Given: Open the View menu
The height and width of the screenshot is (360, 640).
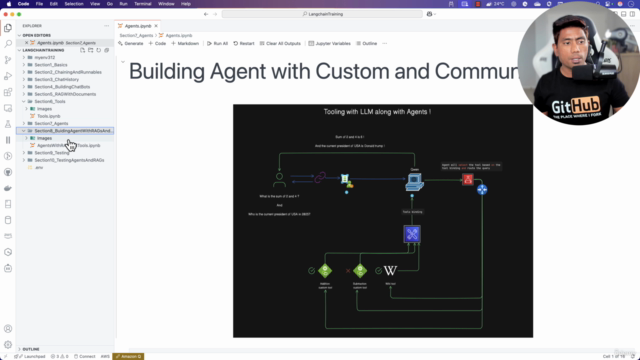Looking at the screenshot, I should tap(95, 4).
